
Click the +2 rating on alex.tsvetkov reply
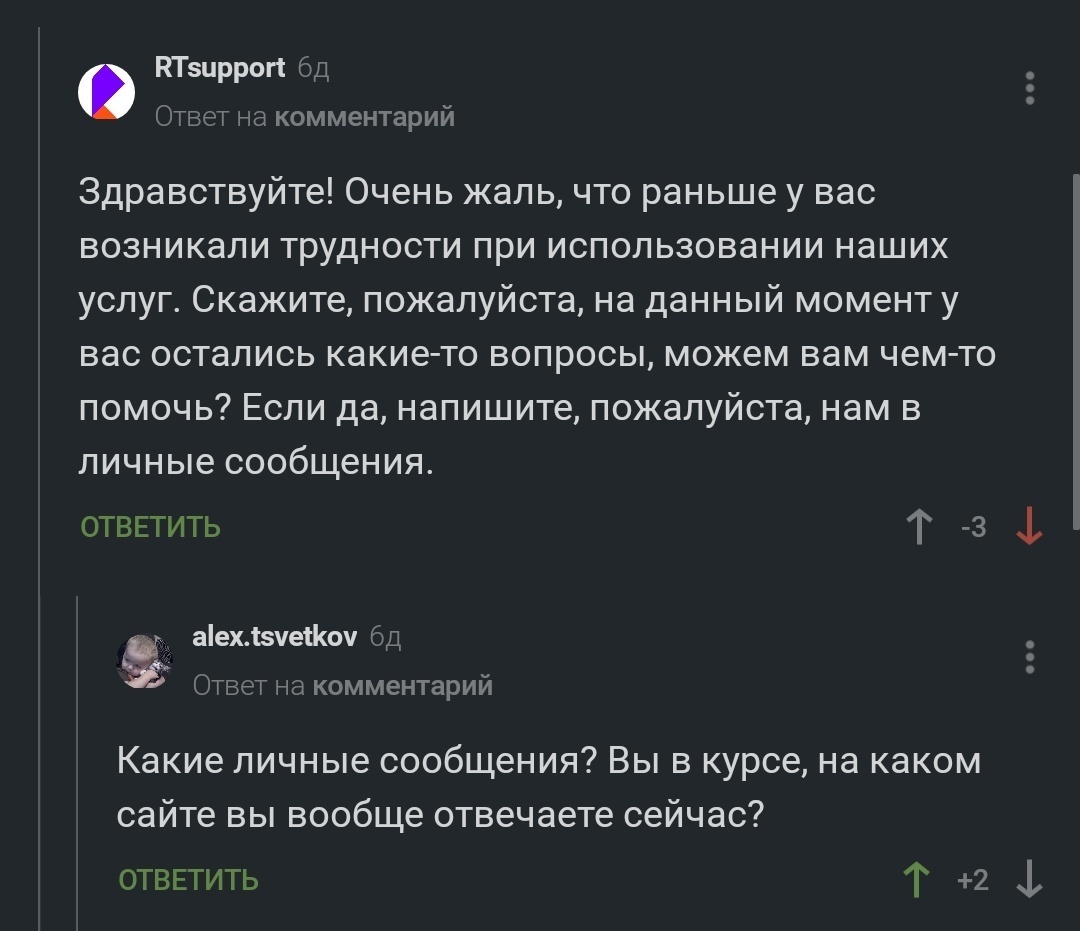pos(972,880)
